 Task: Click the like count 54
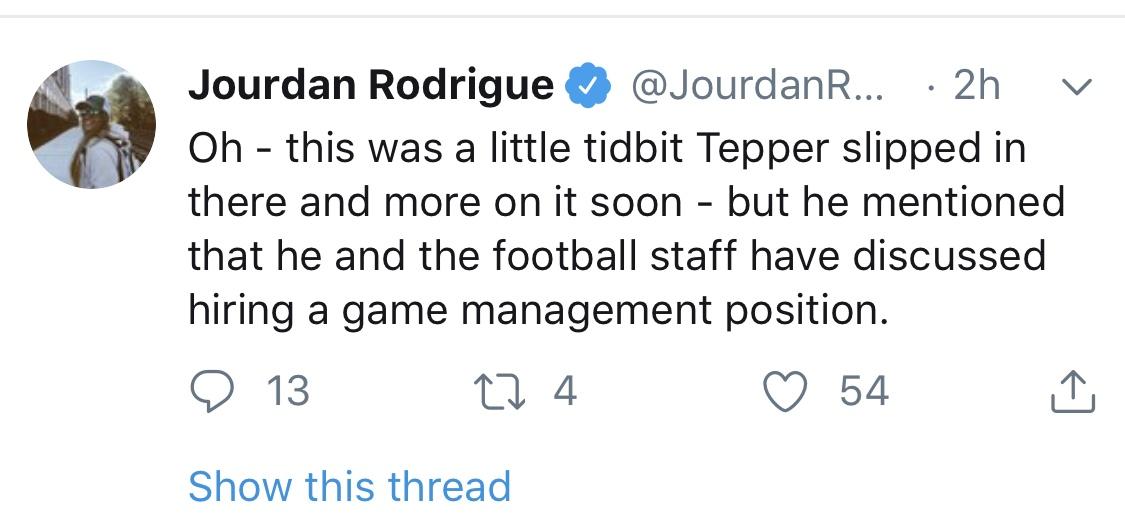865,393
